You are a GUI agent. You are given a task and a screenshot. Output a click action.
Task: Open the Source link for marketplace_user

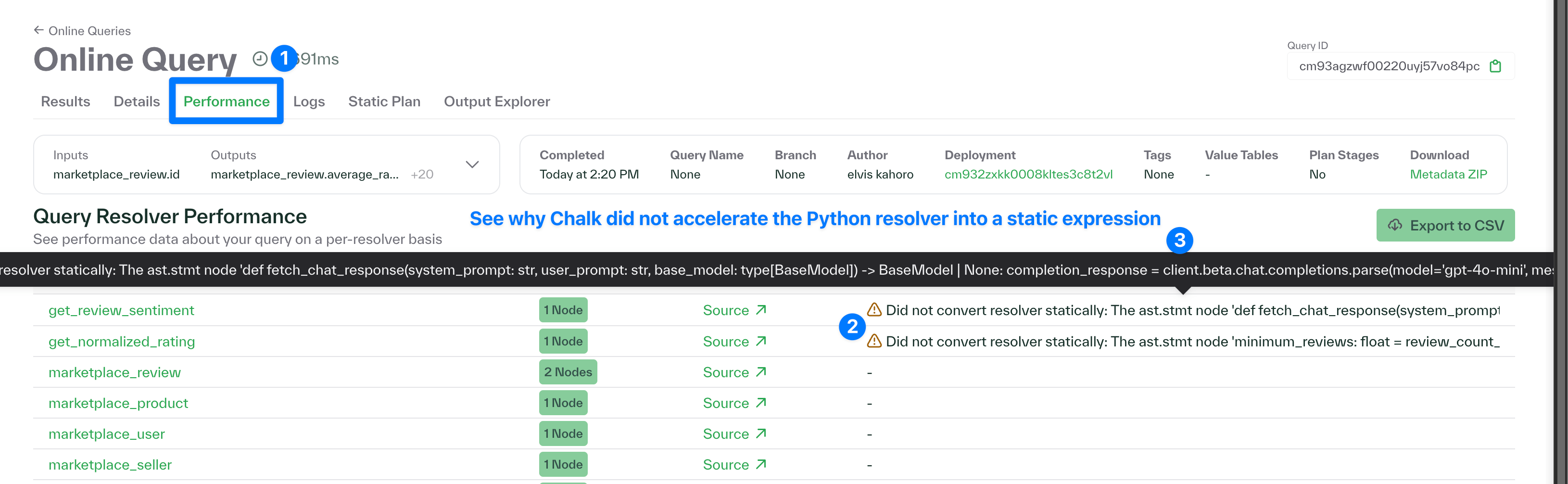click(734, 433)
